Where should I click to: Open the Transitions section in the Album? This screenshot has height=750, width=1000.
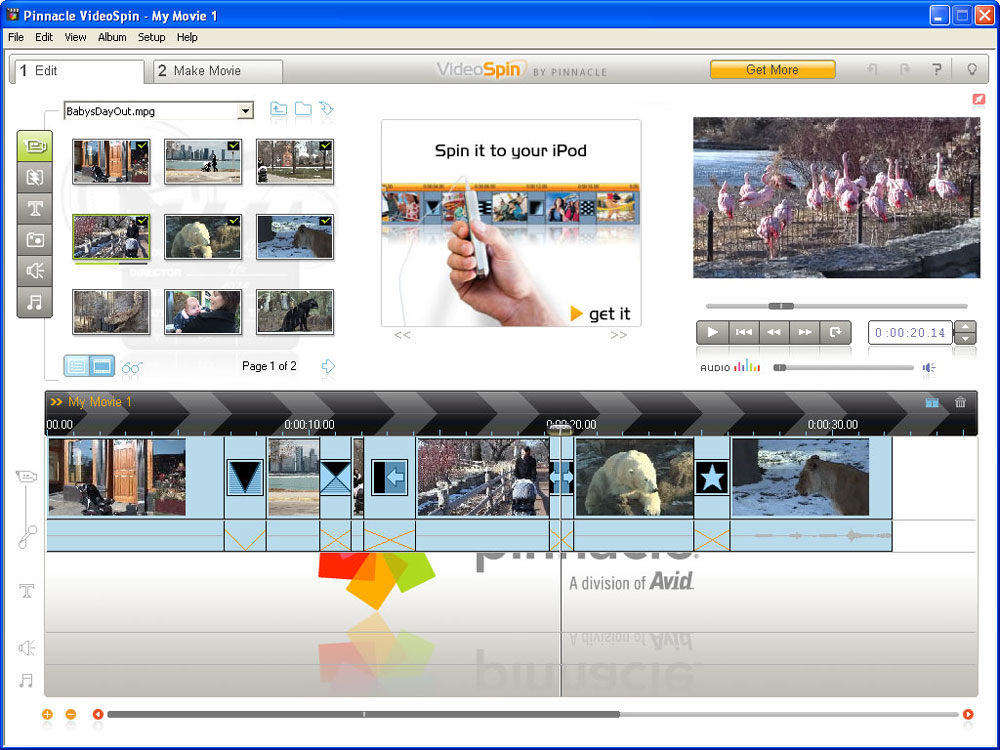tap(35, 177)
